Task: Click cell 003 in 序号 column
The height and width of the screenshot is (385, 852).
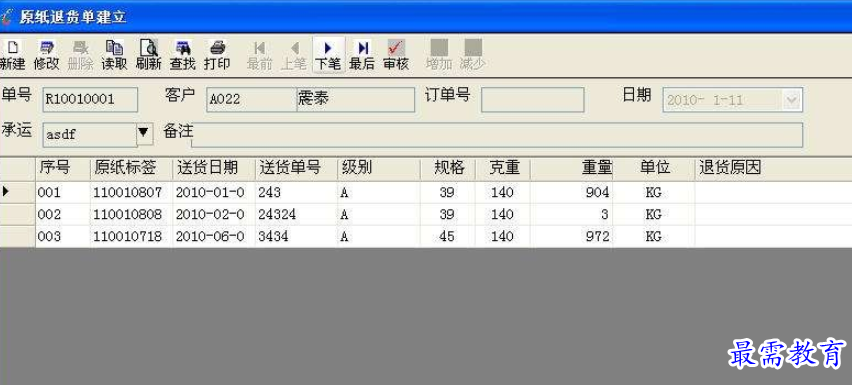Action: 64,237
